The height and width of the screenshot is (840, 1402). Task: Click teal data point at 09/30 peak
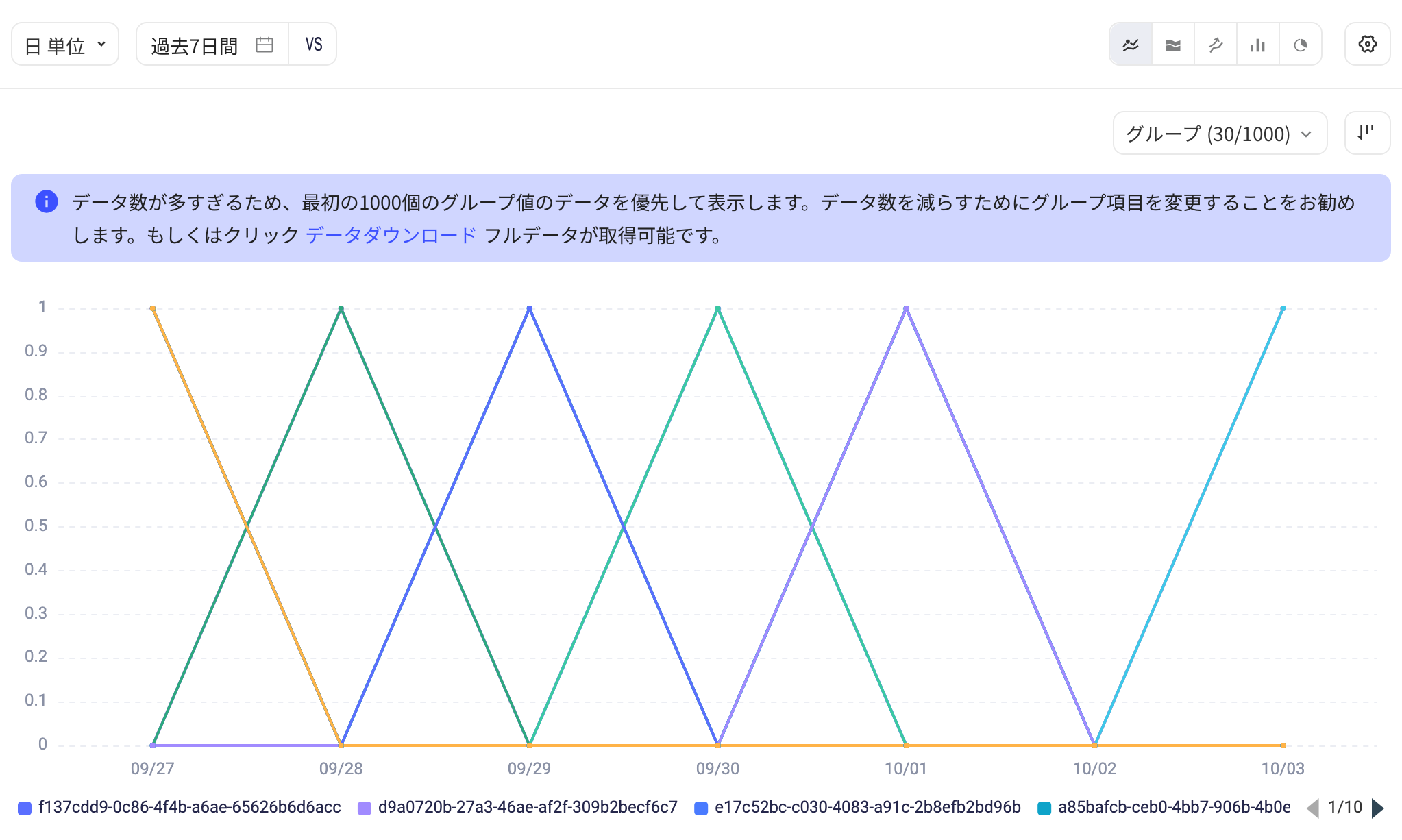pos(717,308)
